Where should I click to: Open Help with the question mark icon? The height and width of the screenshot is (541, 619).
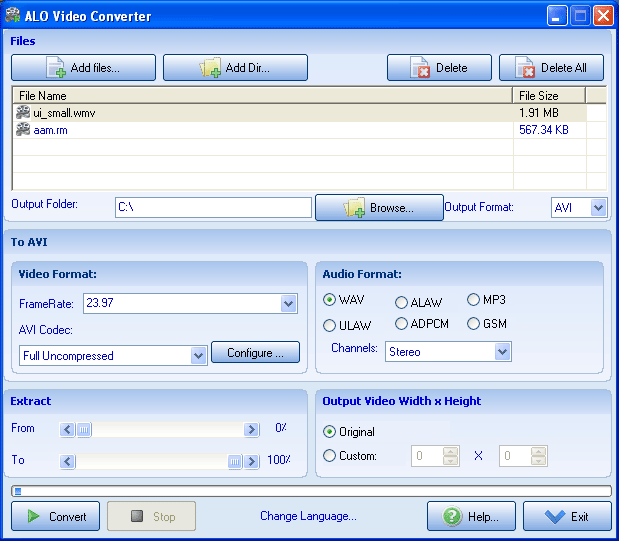(452, 517)
